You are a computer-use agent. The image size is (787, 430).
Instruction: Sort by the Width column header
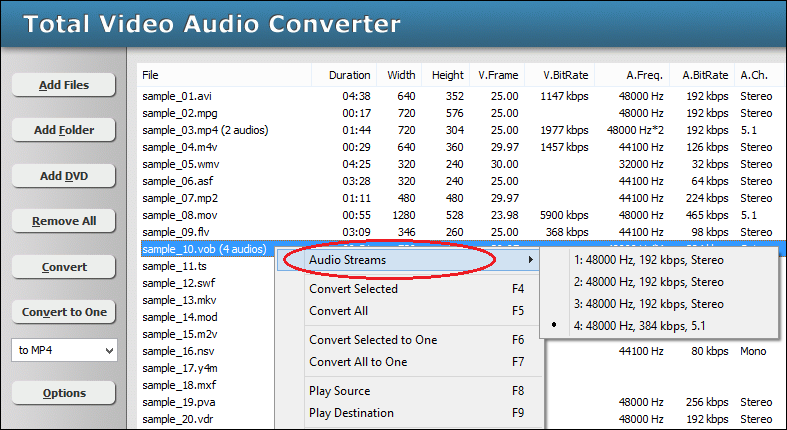[x=400, y=75]
